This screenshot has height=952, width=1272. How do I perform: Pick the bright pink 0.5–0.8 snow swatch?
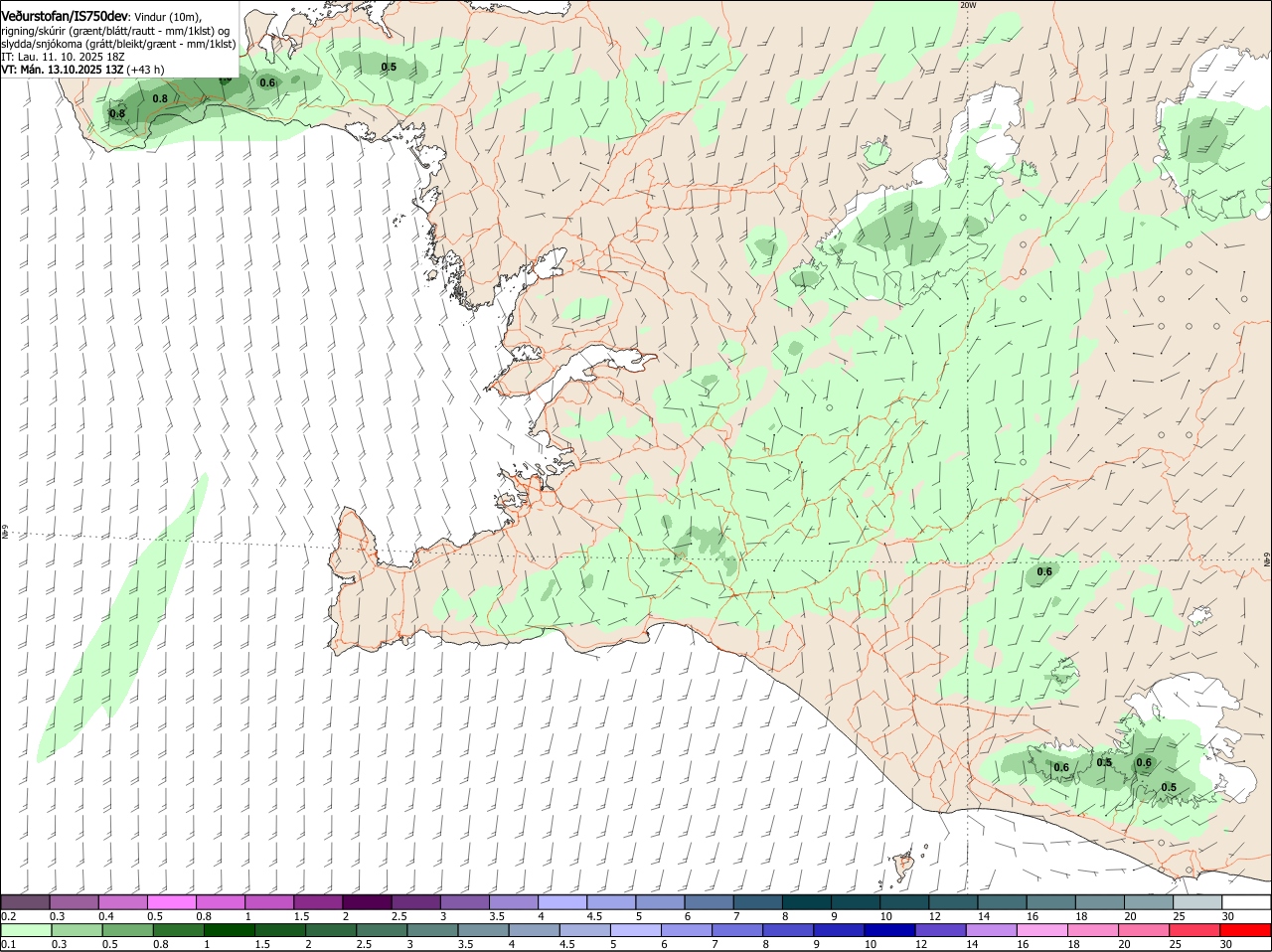pos(172,902)
